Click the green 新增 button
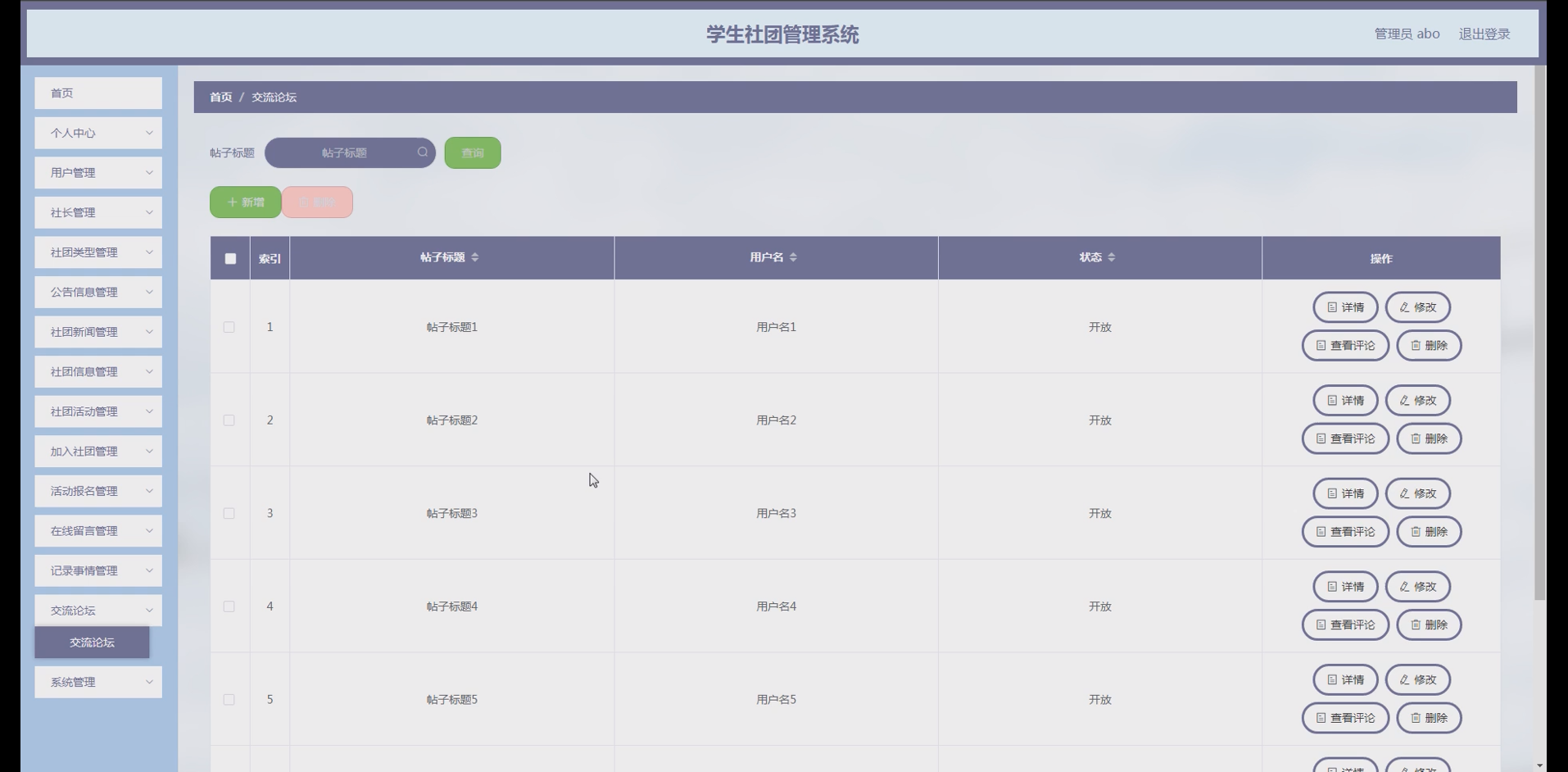The width and height of the screenshot is (1568, 772). (x=245, y=202)
